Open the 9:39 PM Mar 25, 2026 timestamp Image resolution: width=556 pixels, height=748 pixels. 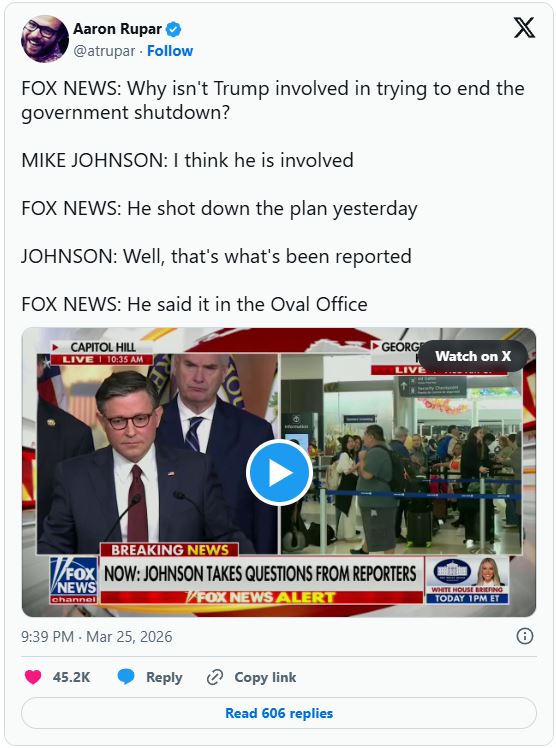point(96,636)
